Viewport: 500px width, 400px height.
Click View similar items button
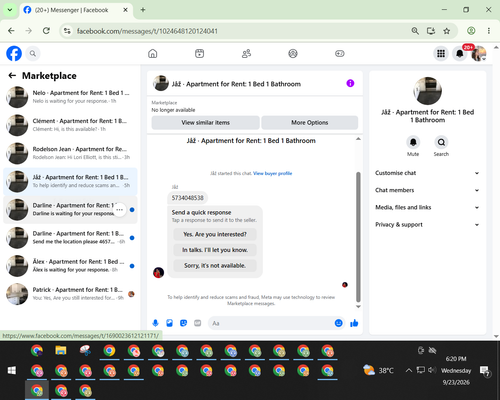206,123
